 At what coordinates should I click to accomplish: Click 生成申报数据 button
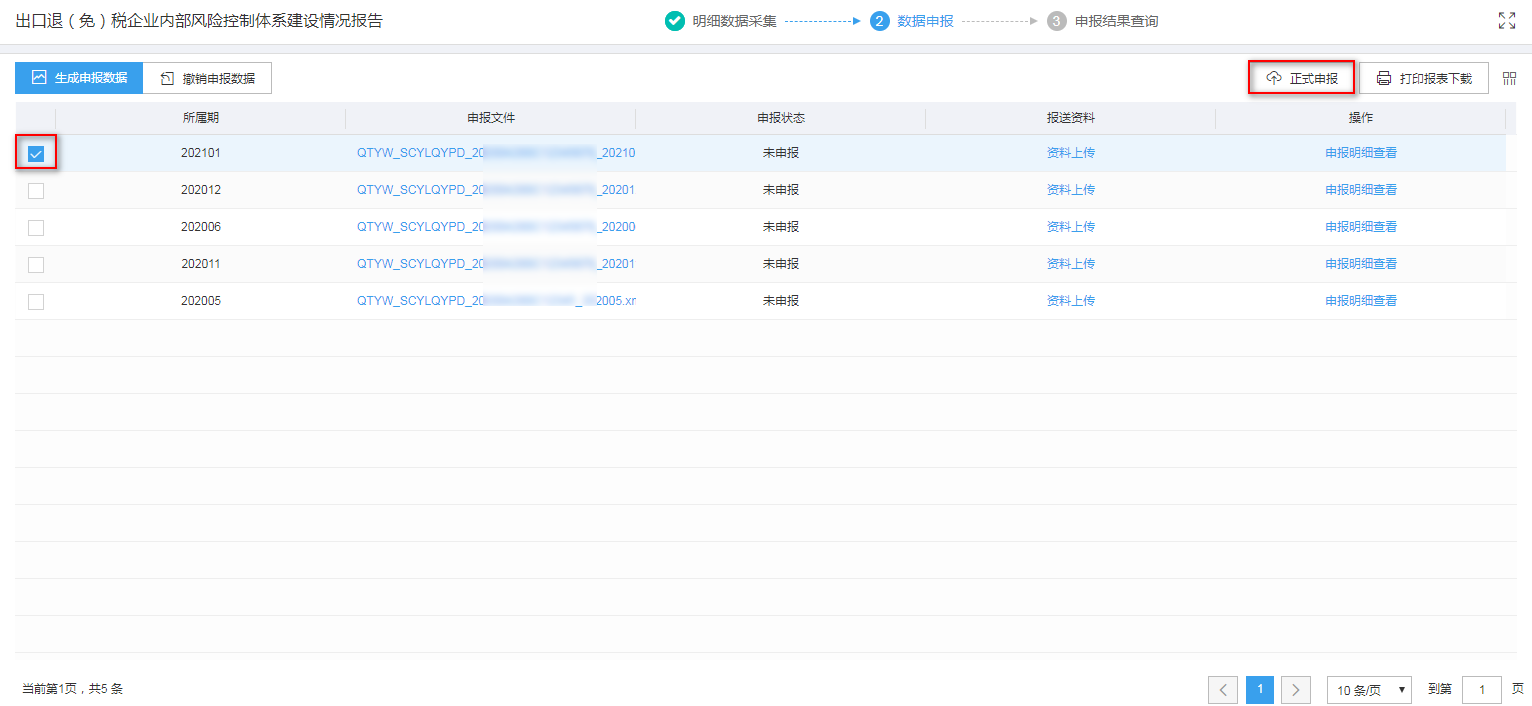(x=79, y=78)
